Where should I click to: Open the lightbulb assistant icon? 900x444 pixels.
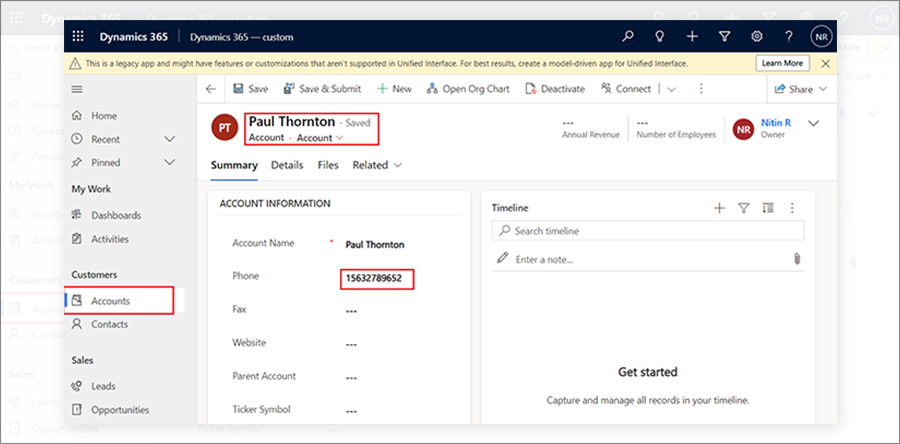click(x=660, y=36)
